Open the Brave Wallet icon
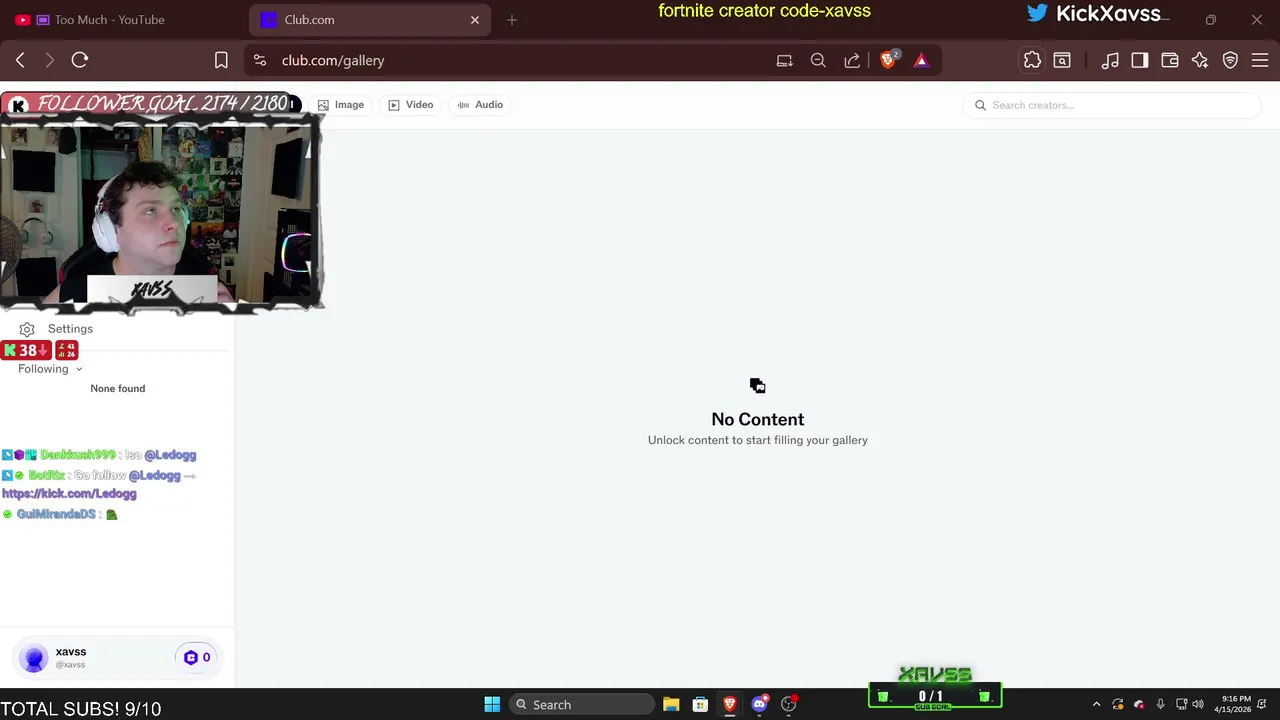Screen dimensions: 1280x720 1170,60
